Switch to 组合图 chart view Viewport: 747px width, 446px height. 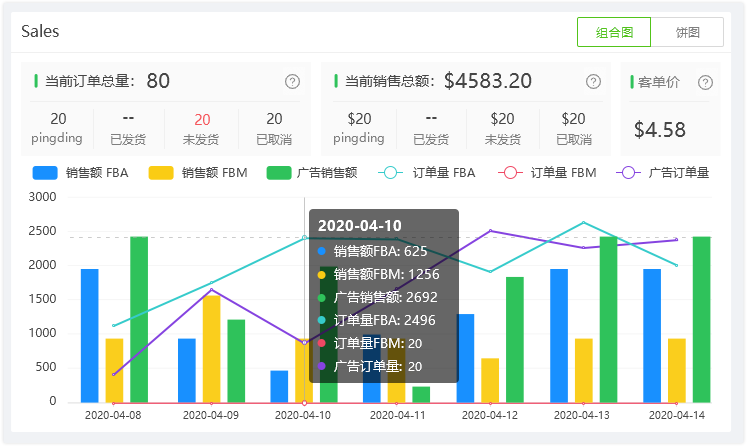tap(614, 32)
